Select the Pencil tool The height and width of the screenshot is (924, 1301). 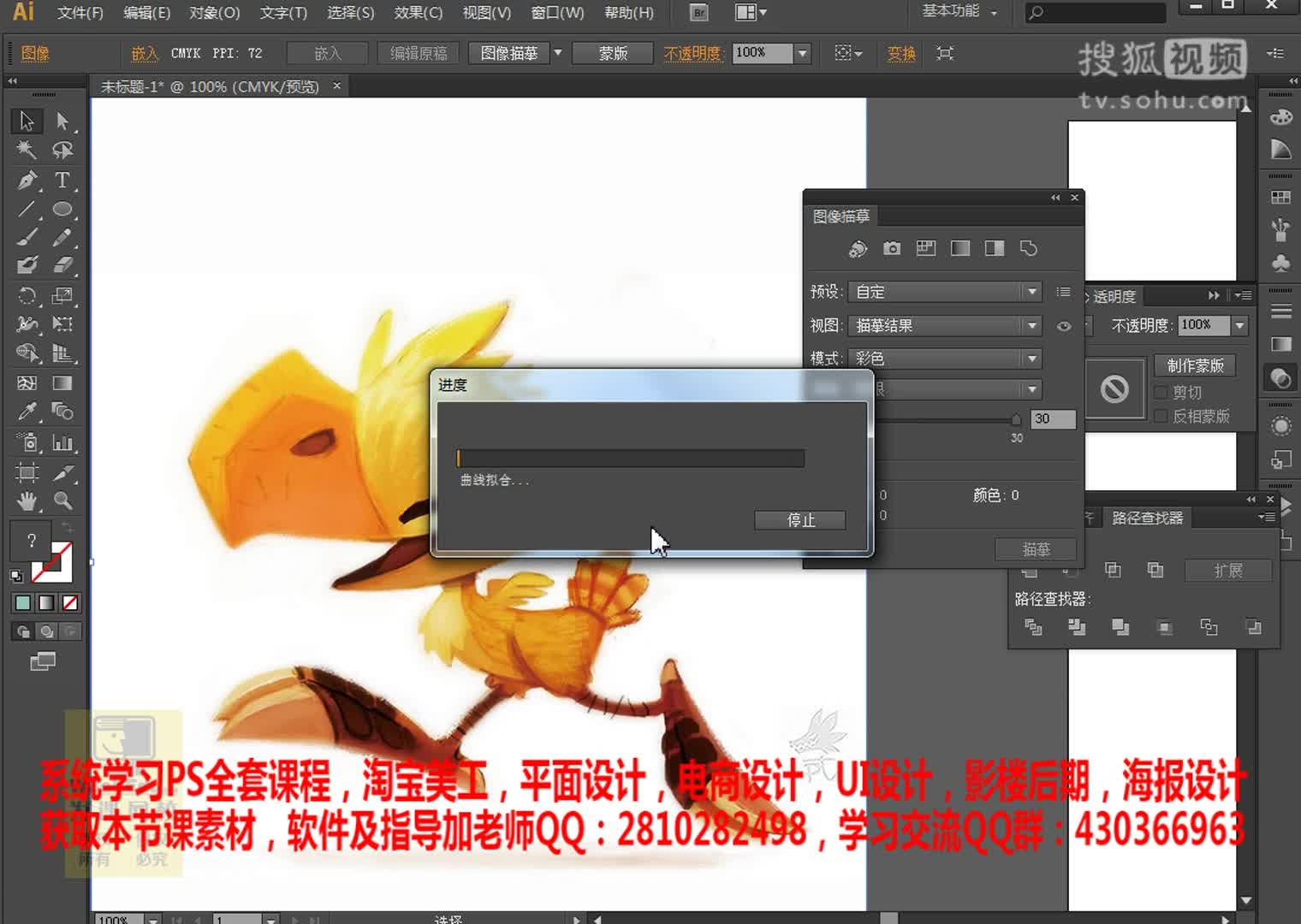(62, 237)
